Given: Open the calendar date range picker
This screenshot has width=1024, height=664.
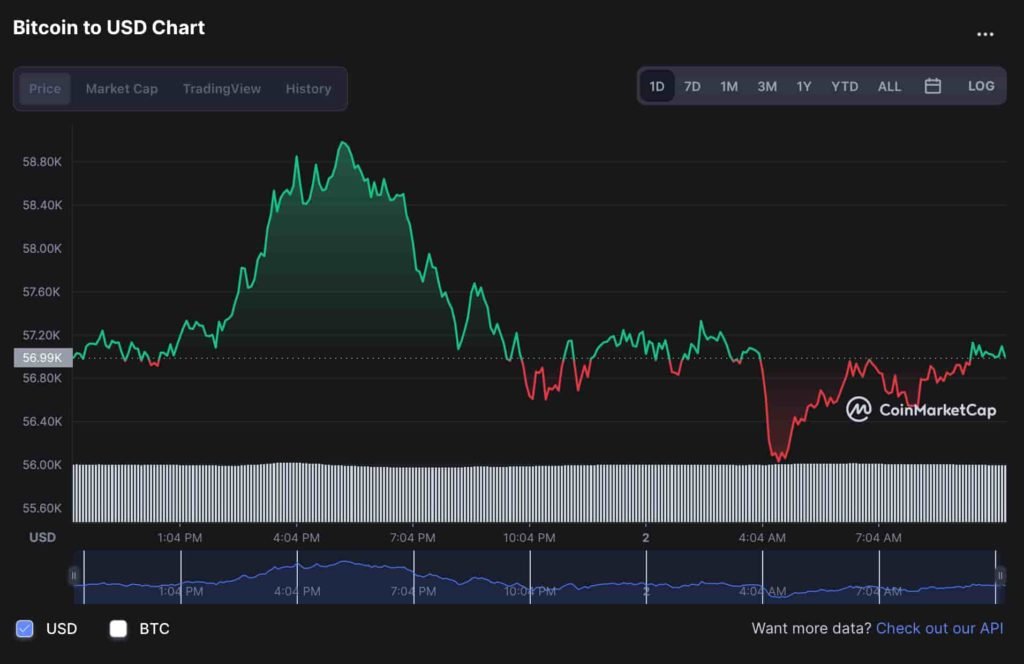Looking at the screenshot, I should pos(933,86).
